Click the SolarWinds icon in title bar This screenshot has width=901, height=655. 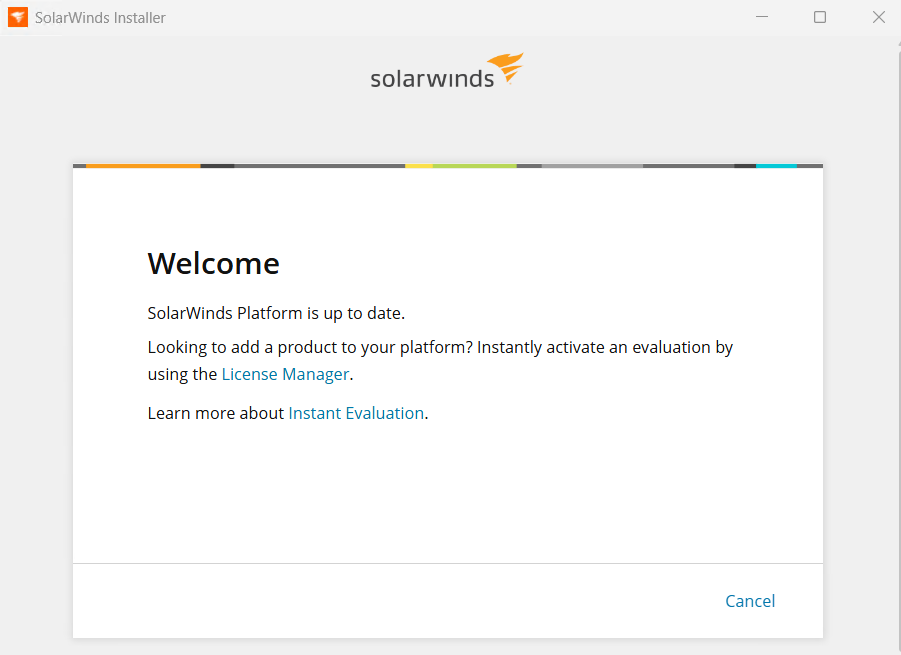click(17, 17)
